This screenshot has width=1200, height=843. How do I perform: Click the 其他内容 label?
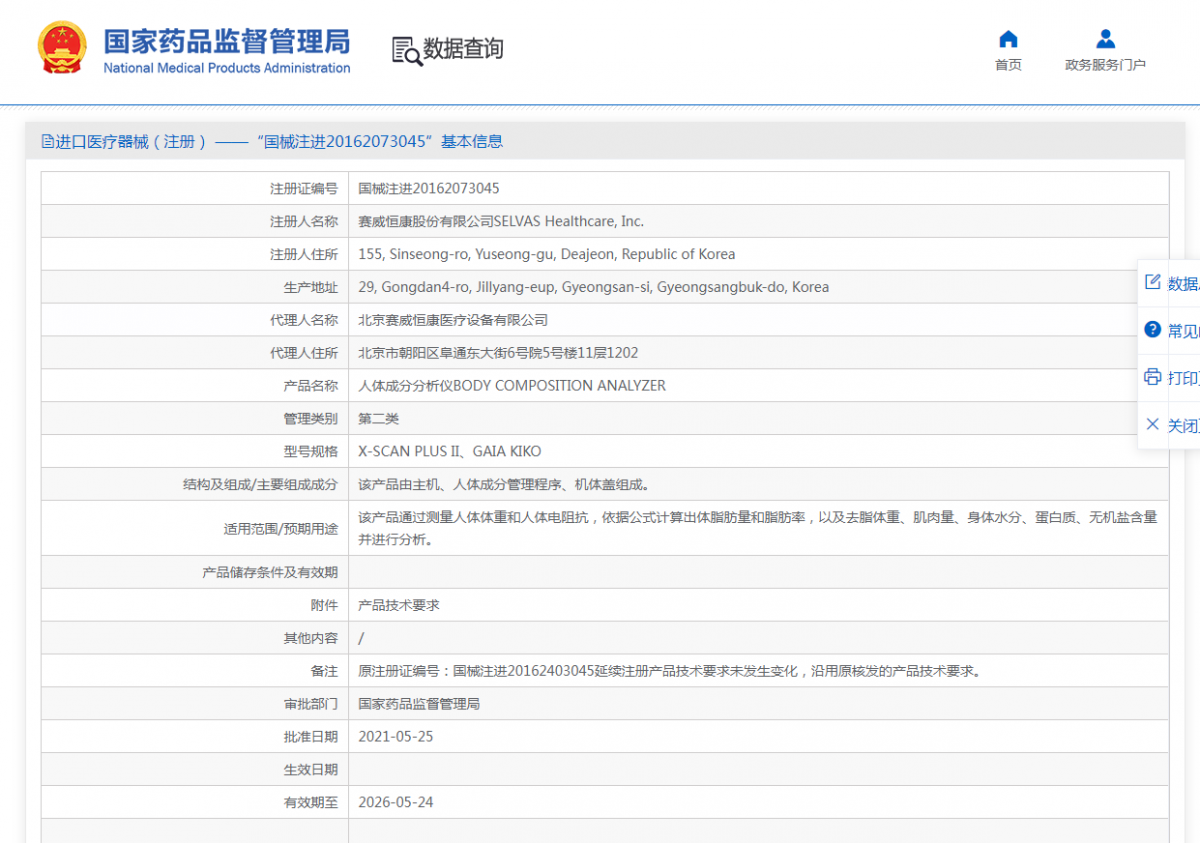[x=311, y=638]
